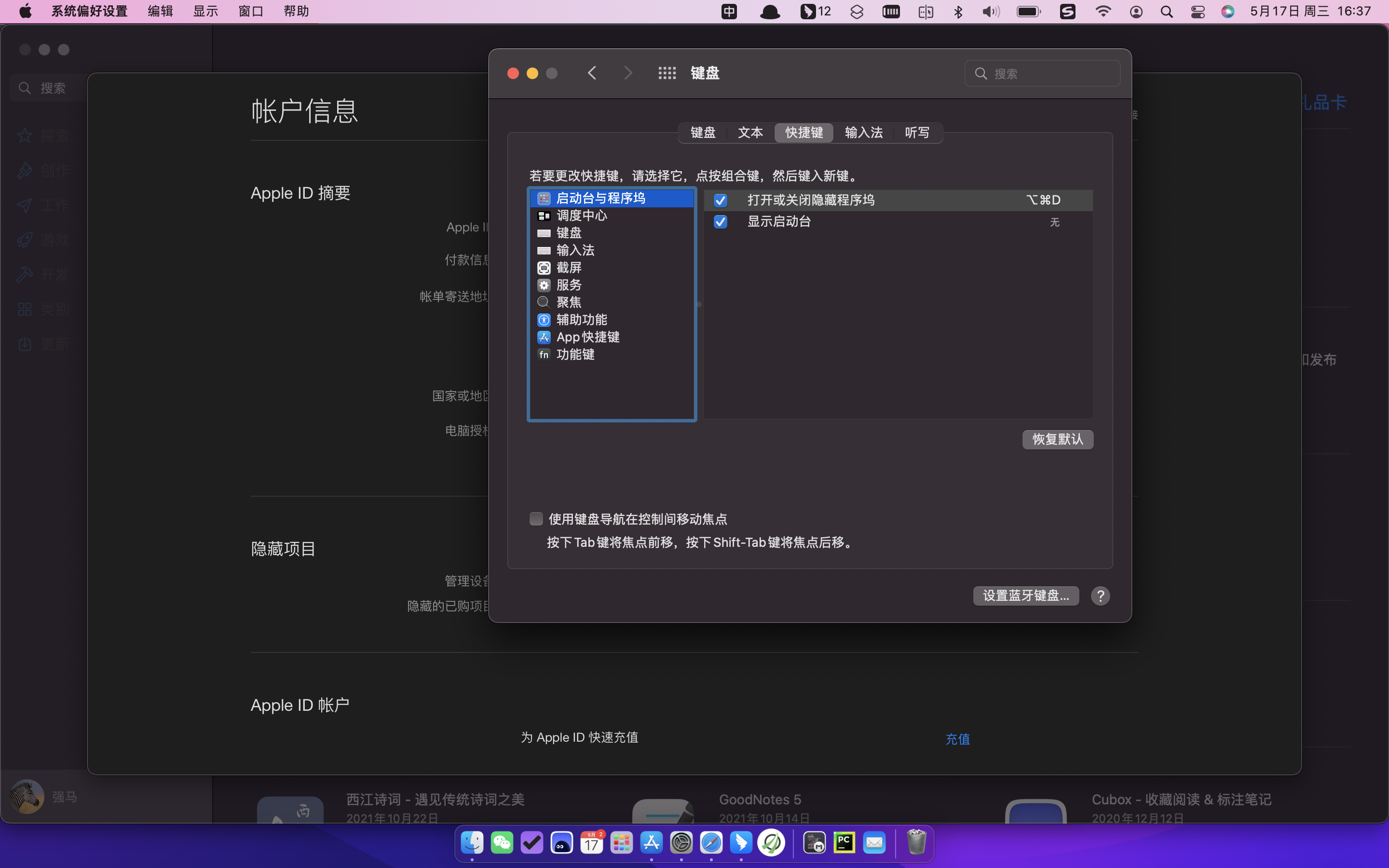Image resolution: width=1389 pixels, height=868 pixels.
Task: Click the ⌥⌘D shortcut key combination
Action: tap(1043, 200)
